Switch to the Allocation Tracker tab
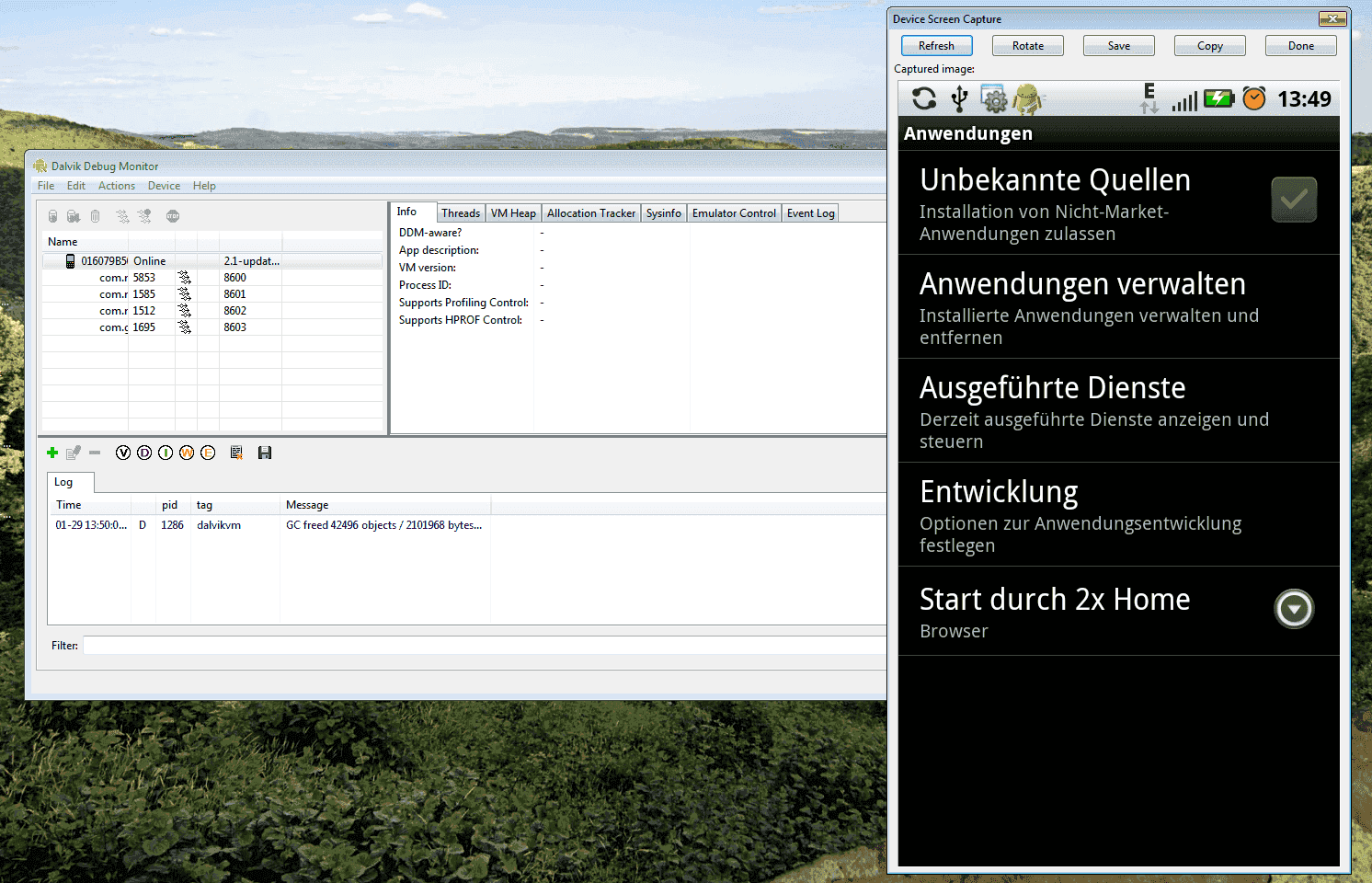The image size is (1372, 883). 591,213
